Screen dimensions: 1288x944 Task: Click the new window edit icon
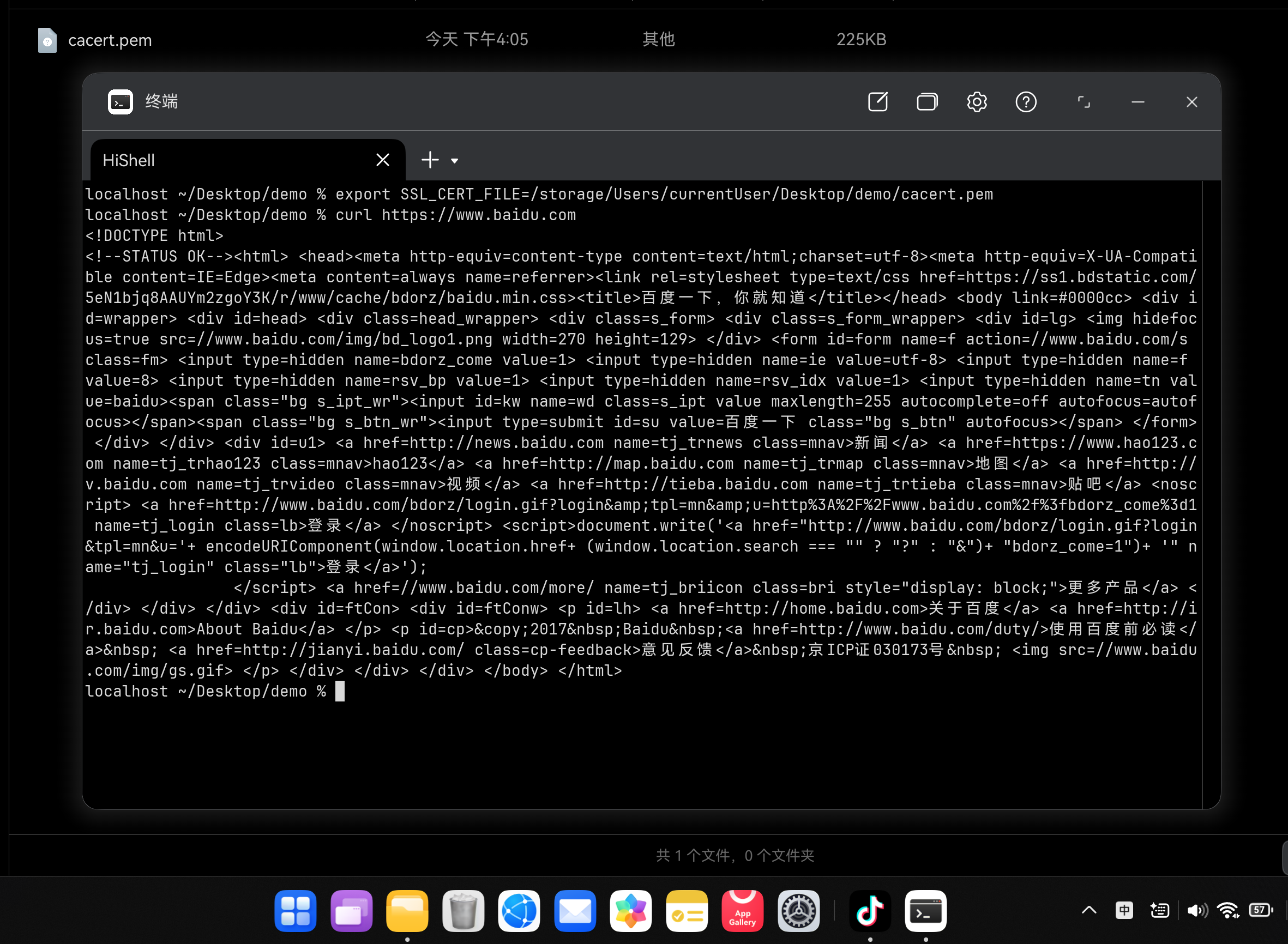coord(877,102)
